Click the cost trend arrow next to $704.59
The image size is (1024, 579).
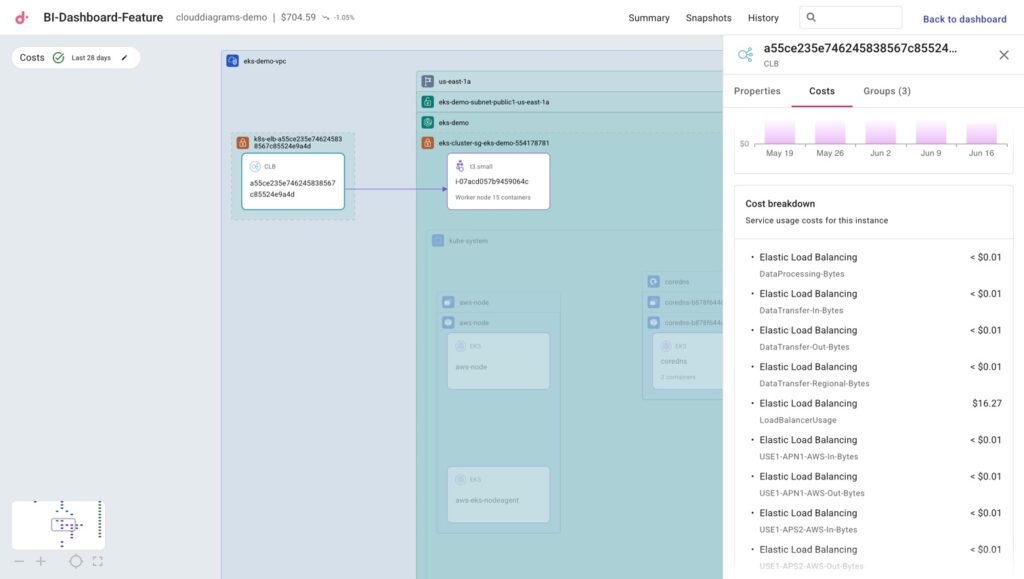[325, 18]
